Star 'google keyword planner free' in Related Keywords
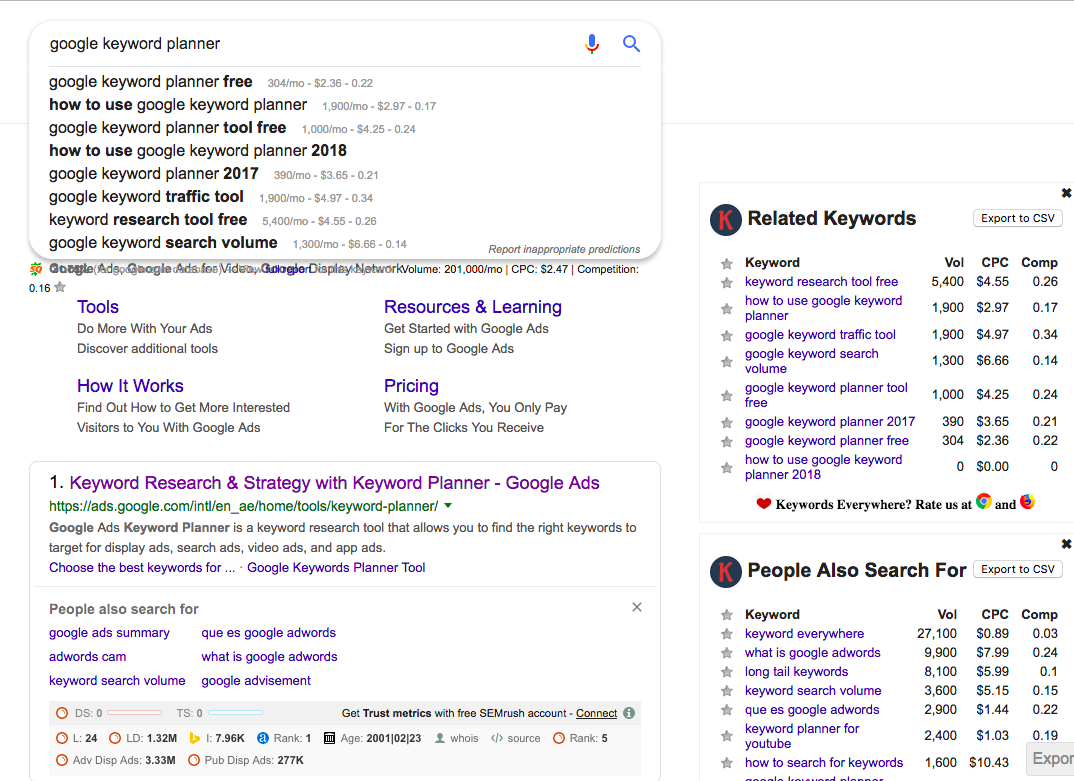 click(x=727, y=442)
